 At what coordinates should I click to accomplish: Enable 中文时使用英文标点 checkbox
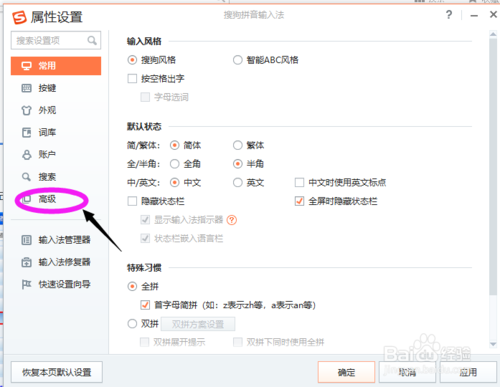[x=299, y=182]
